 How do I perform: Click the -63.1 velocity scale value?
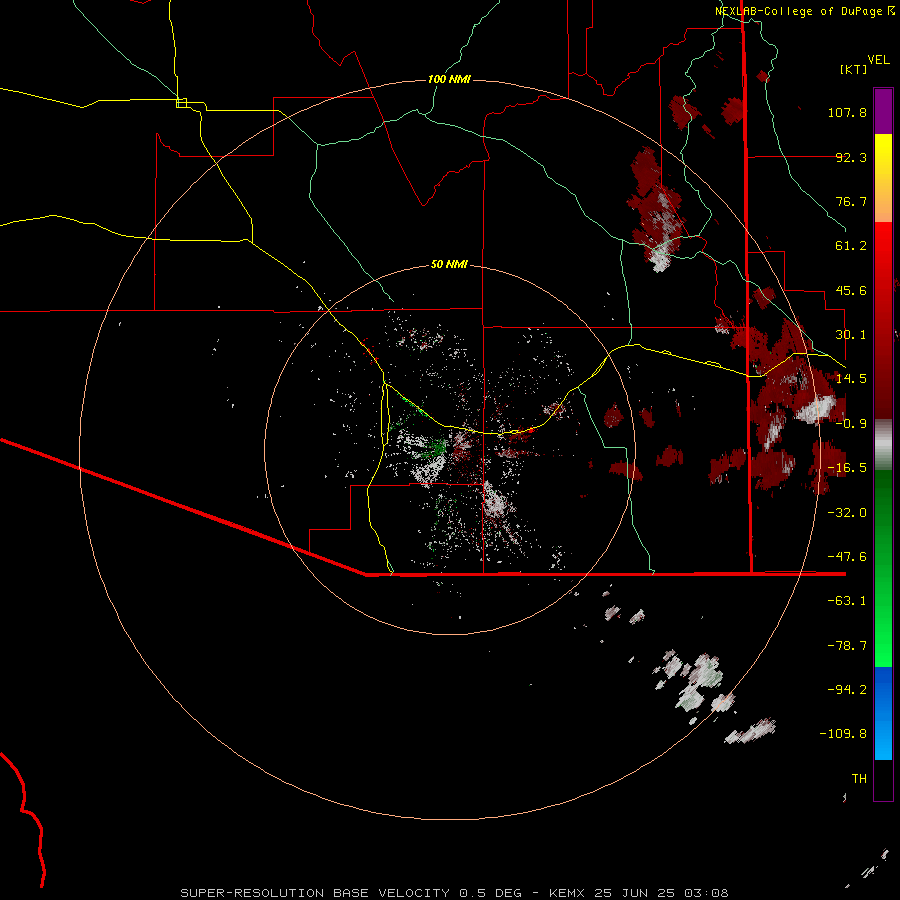coord(847,601)
